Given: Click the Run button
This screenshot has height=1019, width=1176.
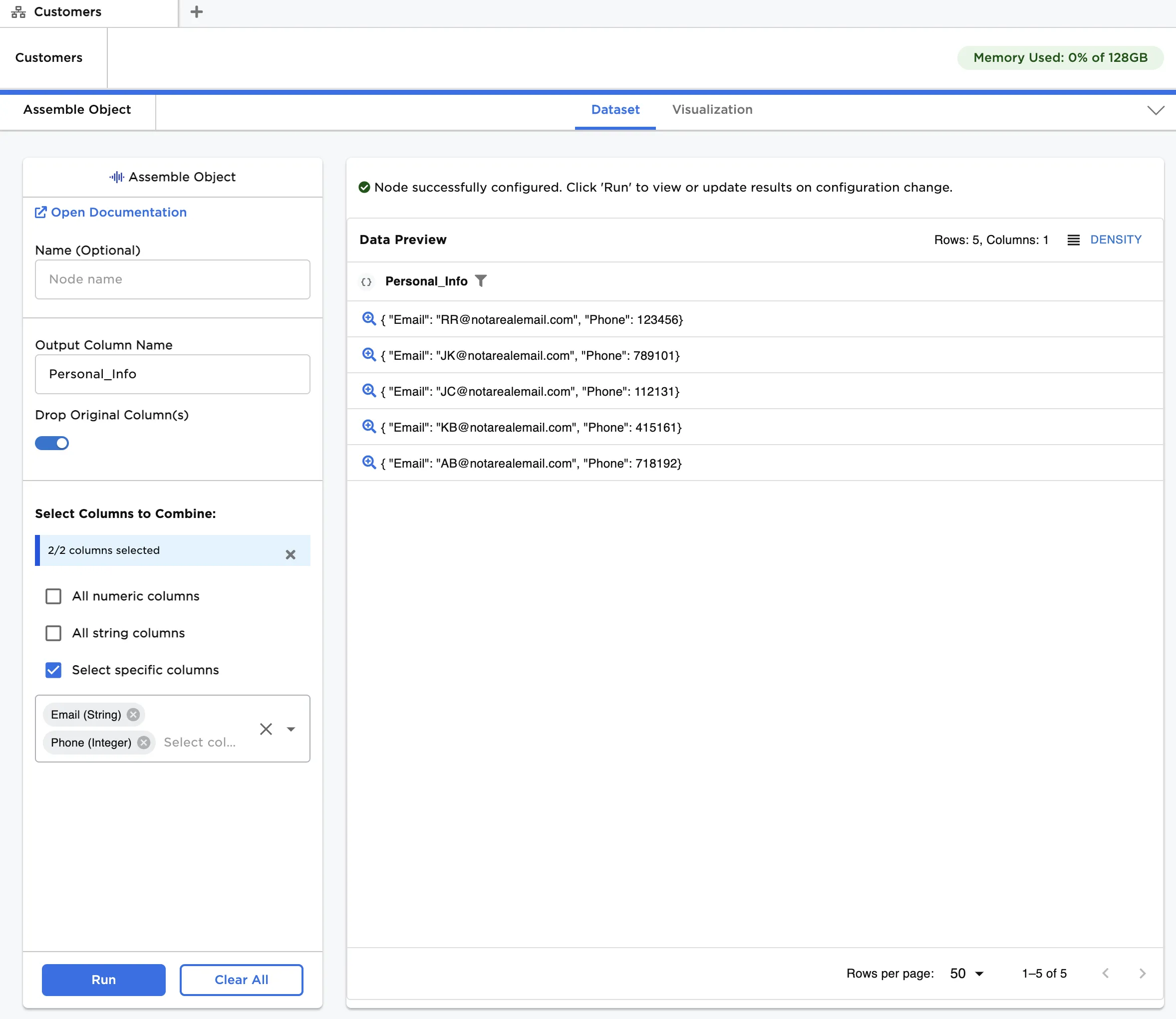Looking at the screenshot, I should (103, 980).
